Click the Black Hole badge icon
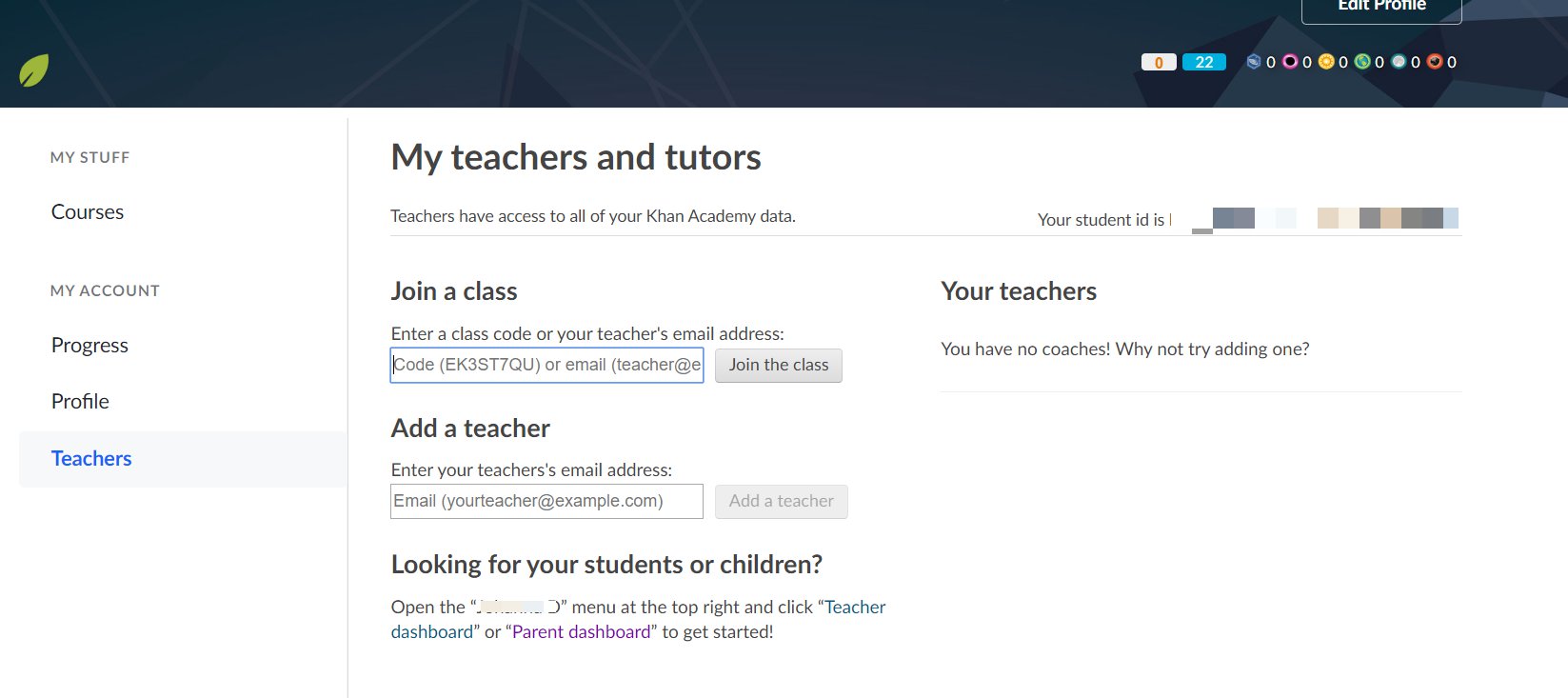The image size is (1568, 698). (1290, 62)
